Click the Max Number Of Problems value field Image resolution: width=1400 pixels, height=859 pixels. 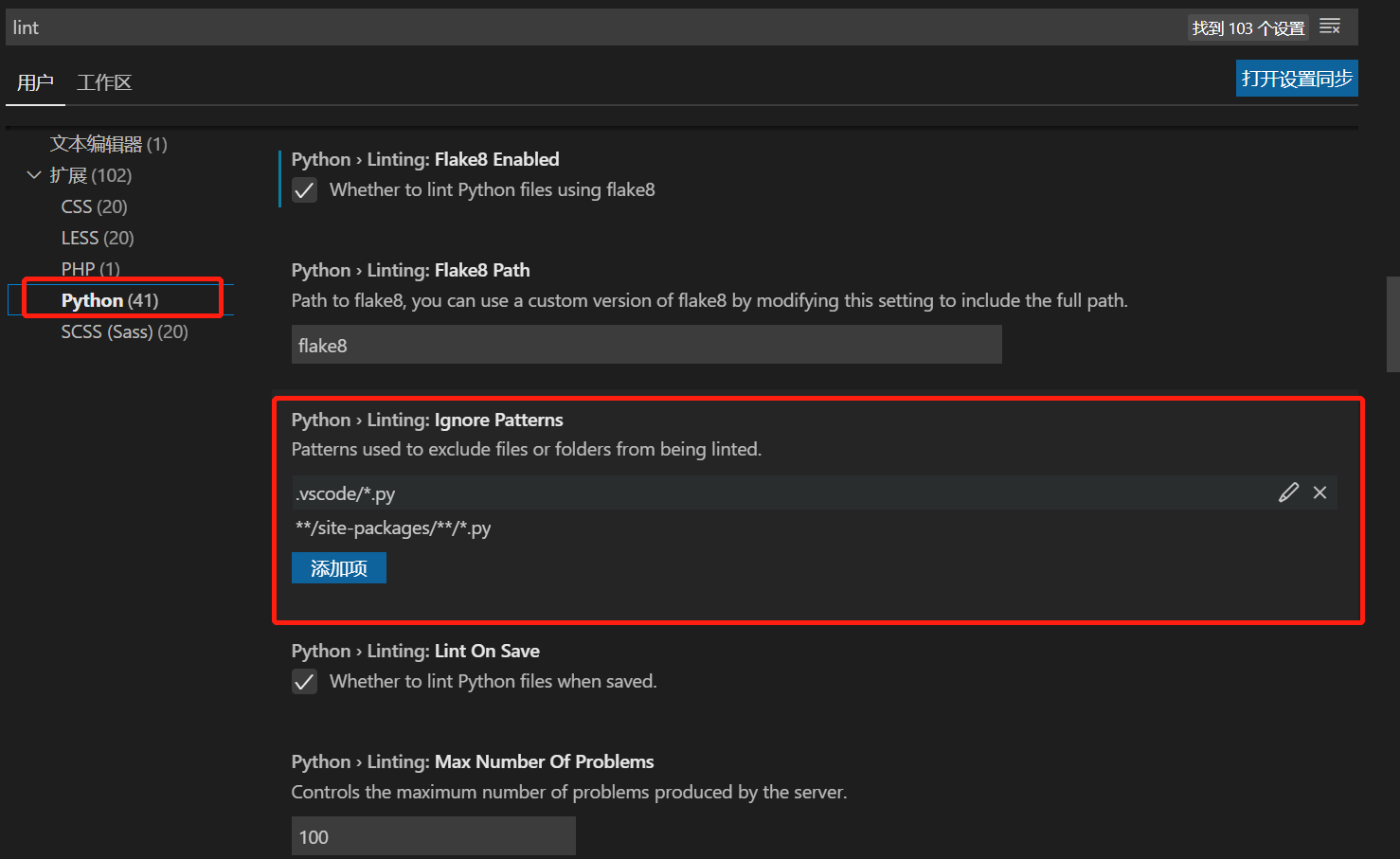pos(433,835)
